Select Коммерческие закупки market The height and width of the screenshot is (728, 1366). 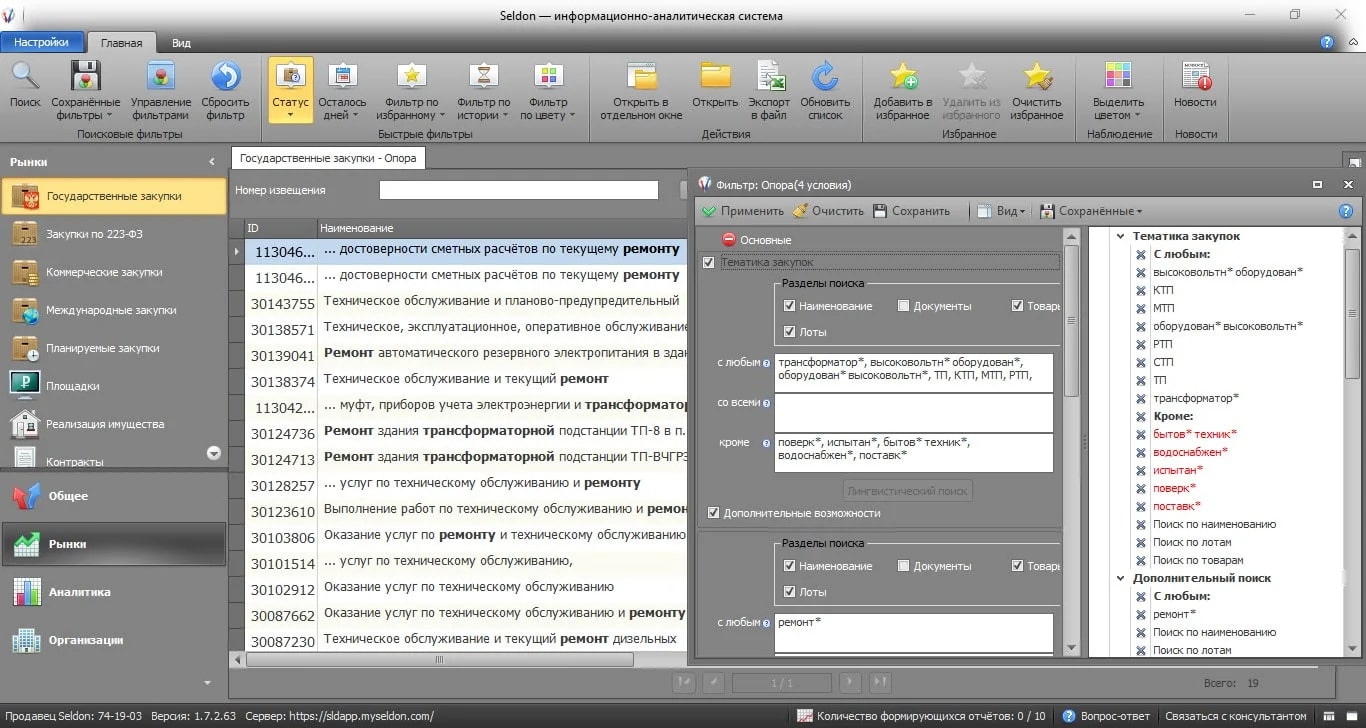click(114, 272)
